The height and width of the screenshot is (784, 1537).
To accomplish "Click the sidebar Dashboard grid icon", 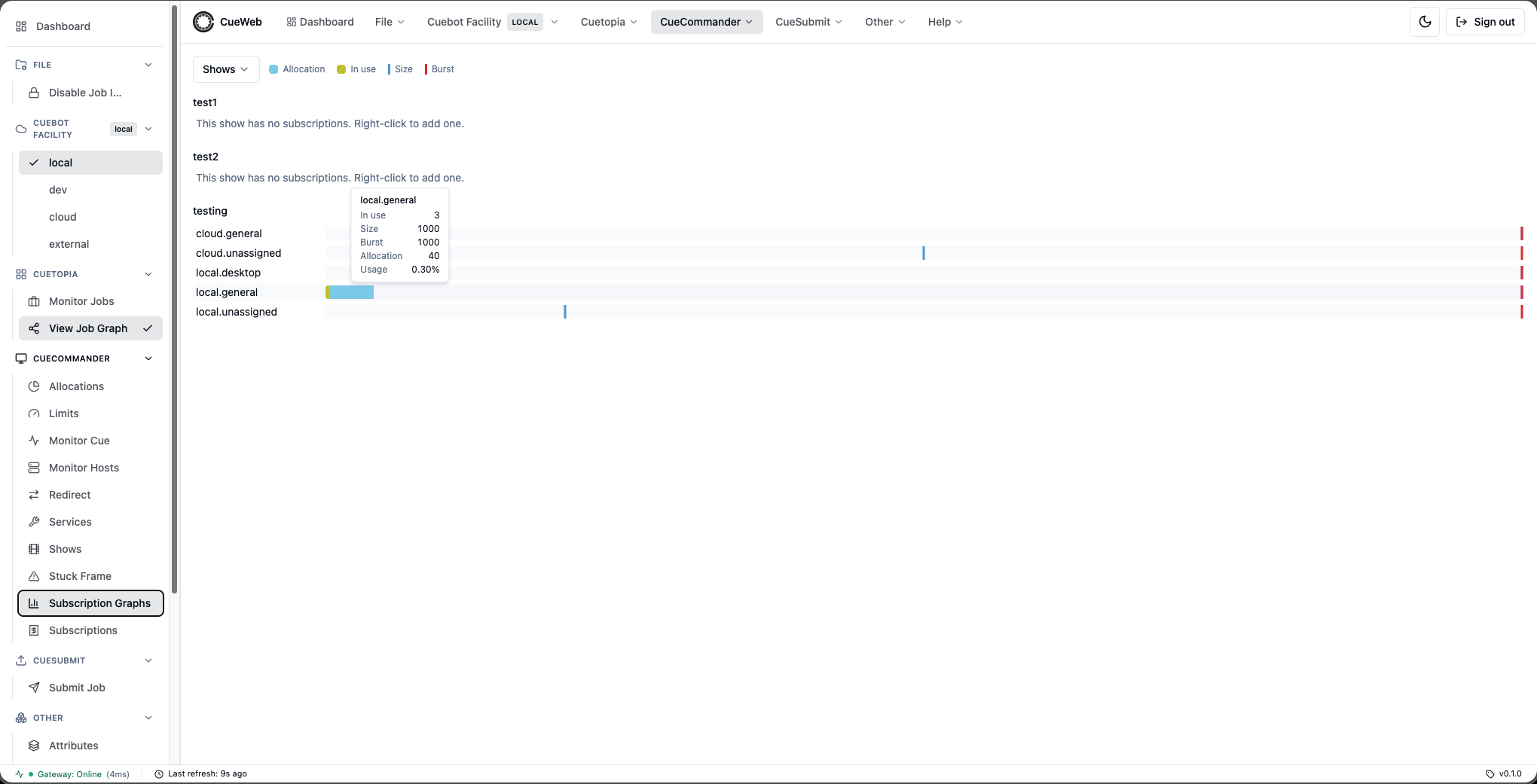I will [21, 26].
